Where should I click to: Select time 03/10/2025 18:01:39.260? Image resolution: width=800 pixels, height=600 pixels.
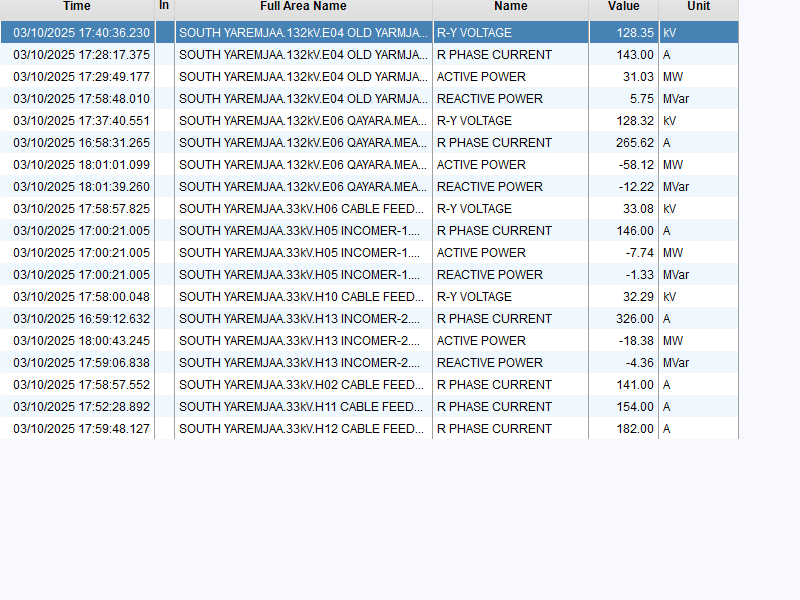(x=77, y=186)
